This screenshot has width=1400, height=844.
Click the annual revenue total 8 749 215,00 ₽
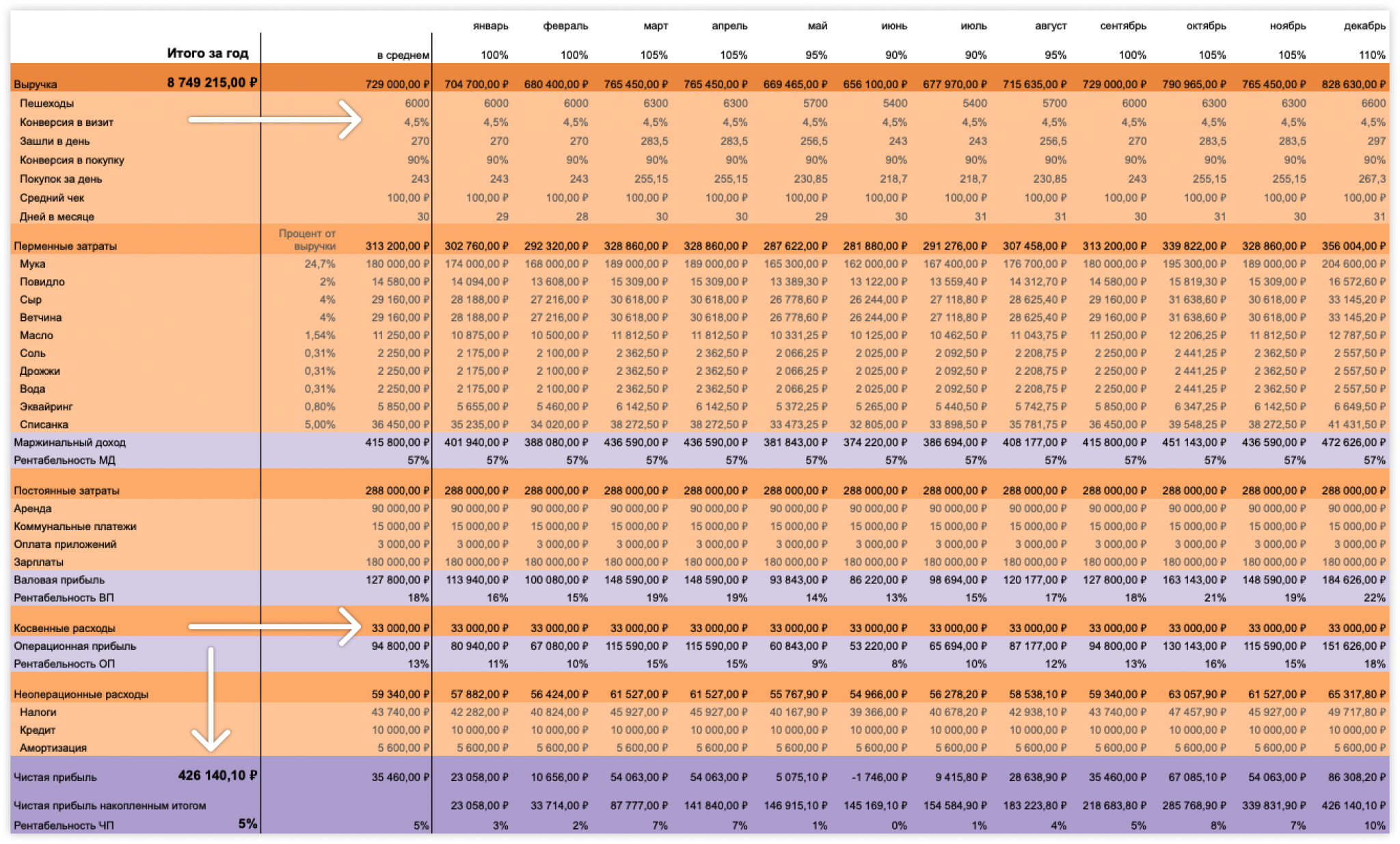[212, 83]
